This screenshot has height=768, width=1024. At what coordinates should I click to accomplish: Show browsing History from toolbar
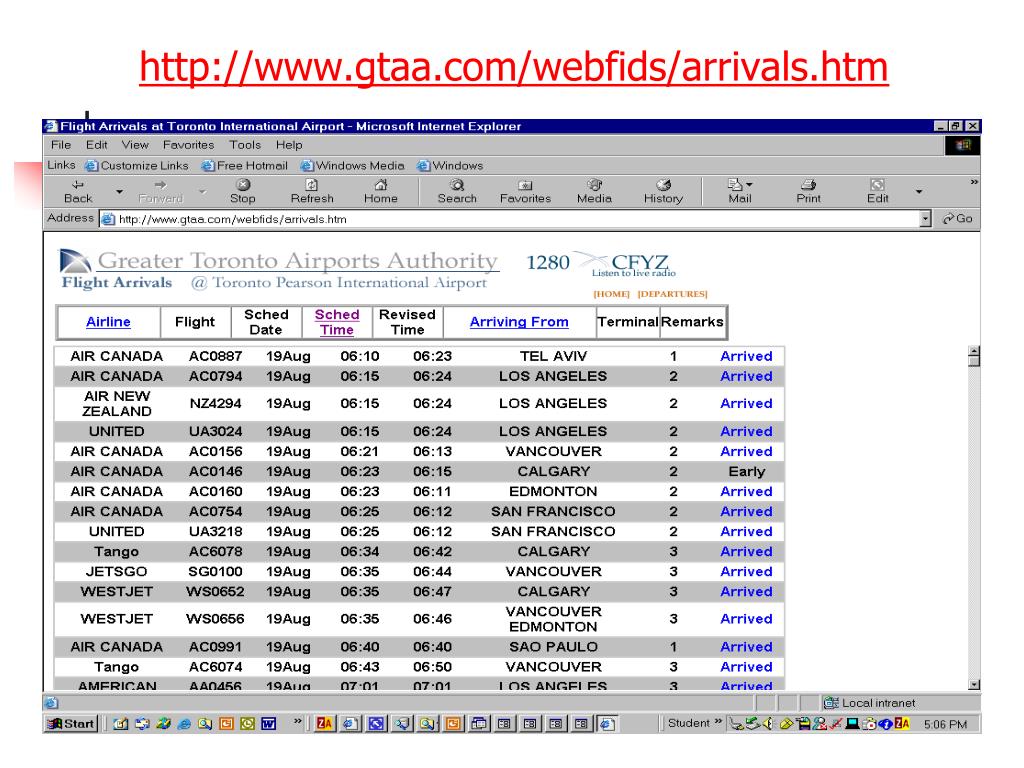(664, 191)
